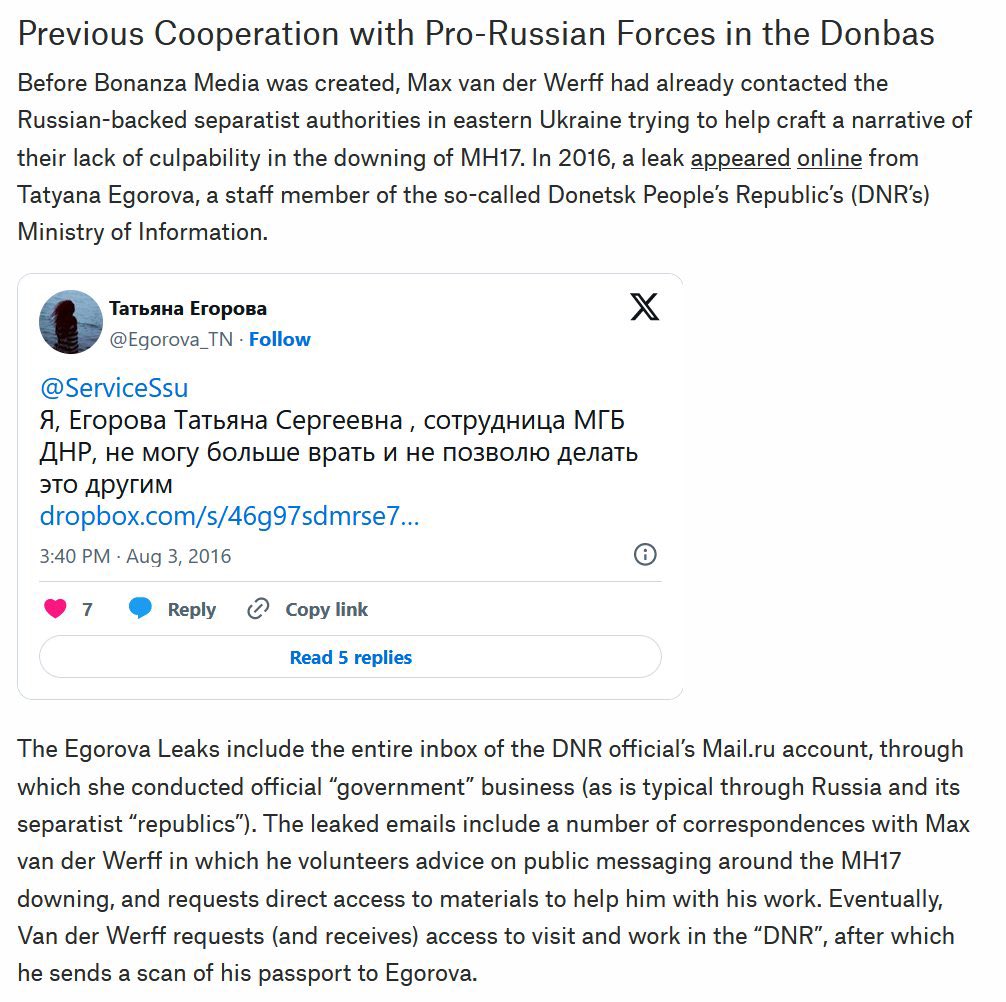Click the Татьяна Егорова display name
This screenshot has height=1002, width=1006.
pyautogui.click(x=188, y=309)
